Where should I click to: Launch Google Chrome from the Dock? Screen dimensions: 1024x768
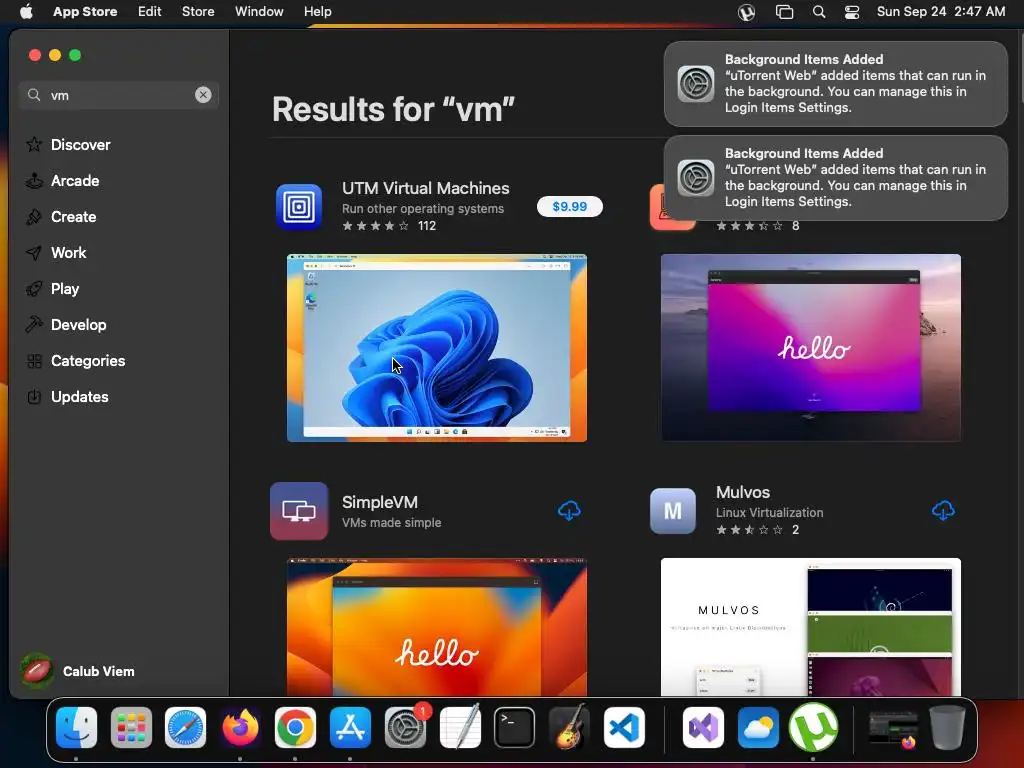tap(295, 727)
